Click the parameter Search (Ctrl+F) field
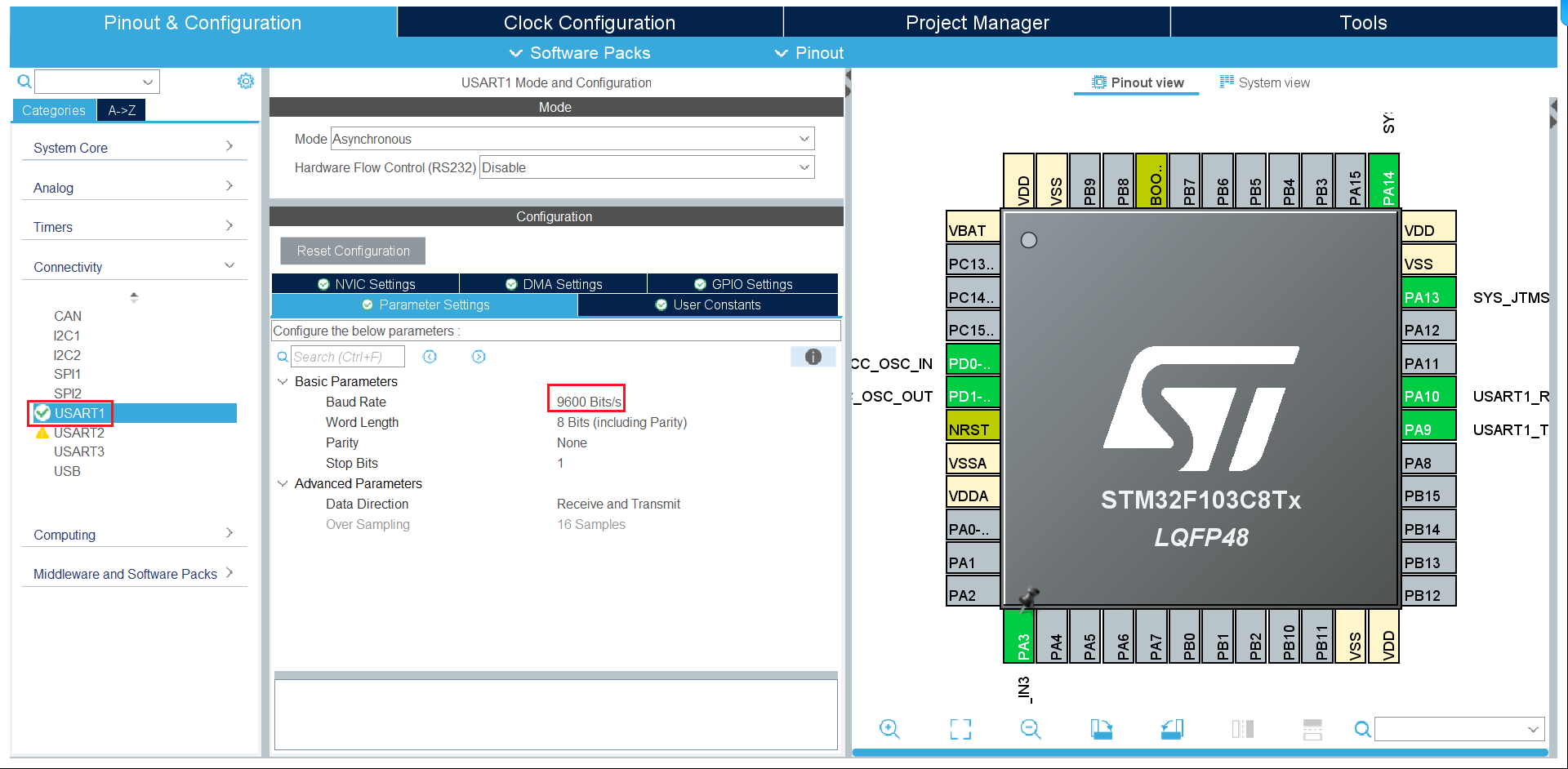 pos(348,357)
